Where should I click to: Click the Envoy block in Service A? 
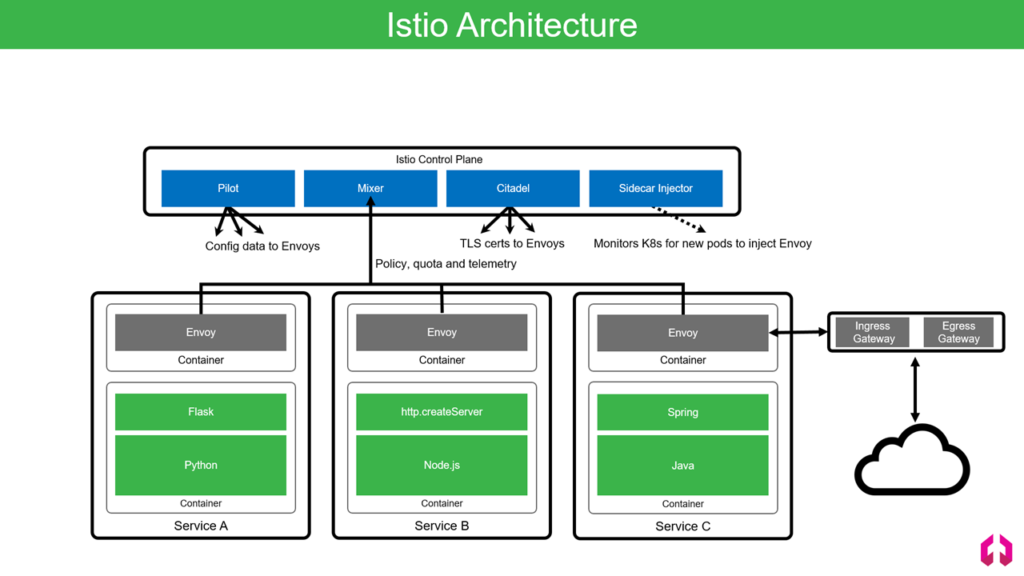(x=200, y=332)
